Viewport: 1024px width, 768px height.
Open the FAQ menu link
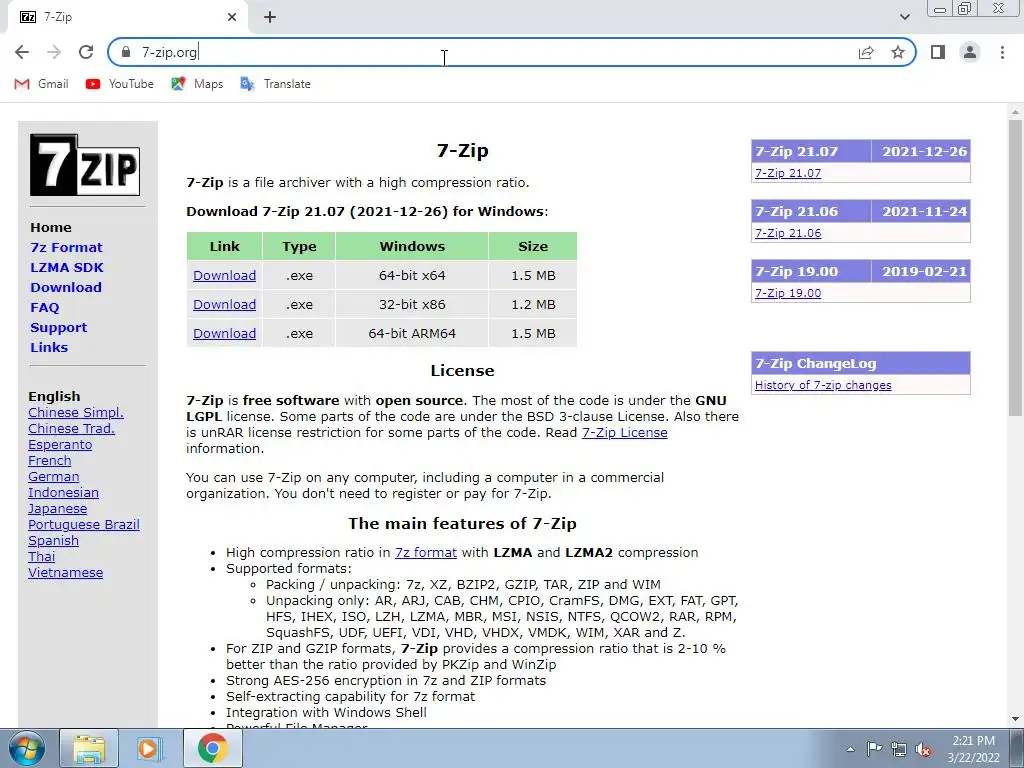(44, 308)
